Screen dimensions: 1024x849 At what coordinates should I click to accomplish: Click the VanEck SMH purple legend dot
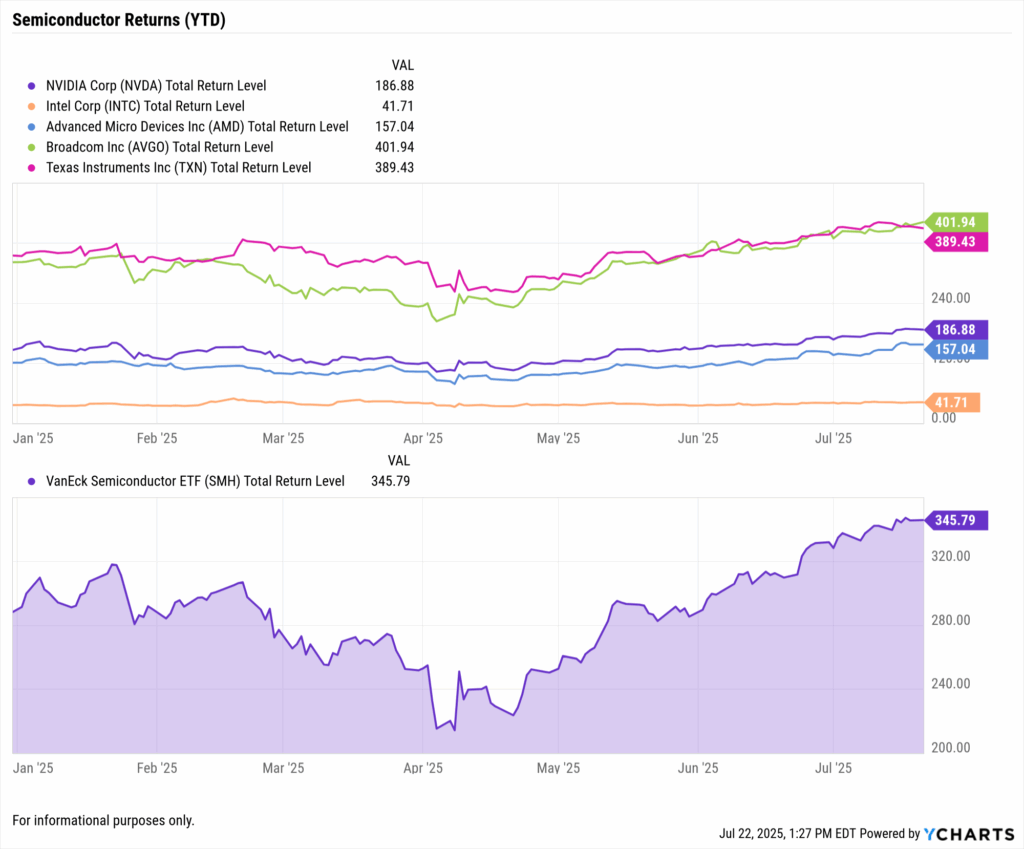pos(31,481)
